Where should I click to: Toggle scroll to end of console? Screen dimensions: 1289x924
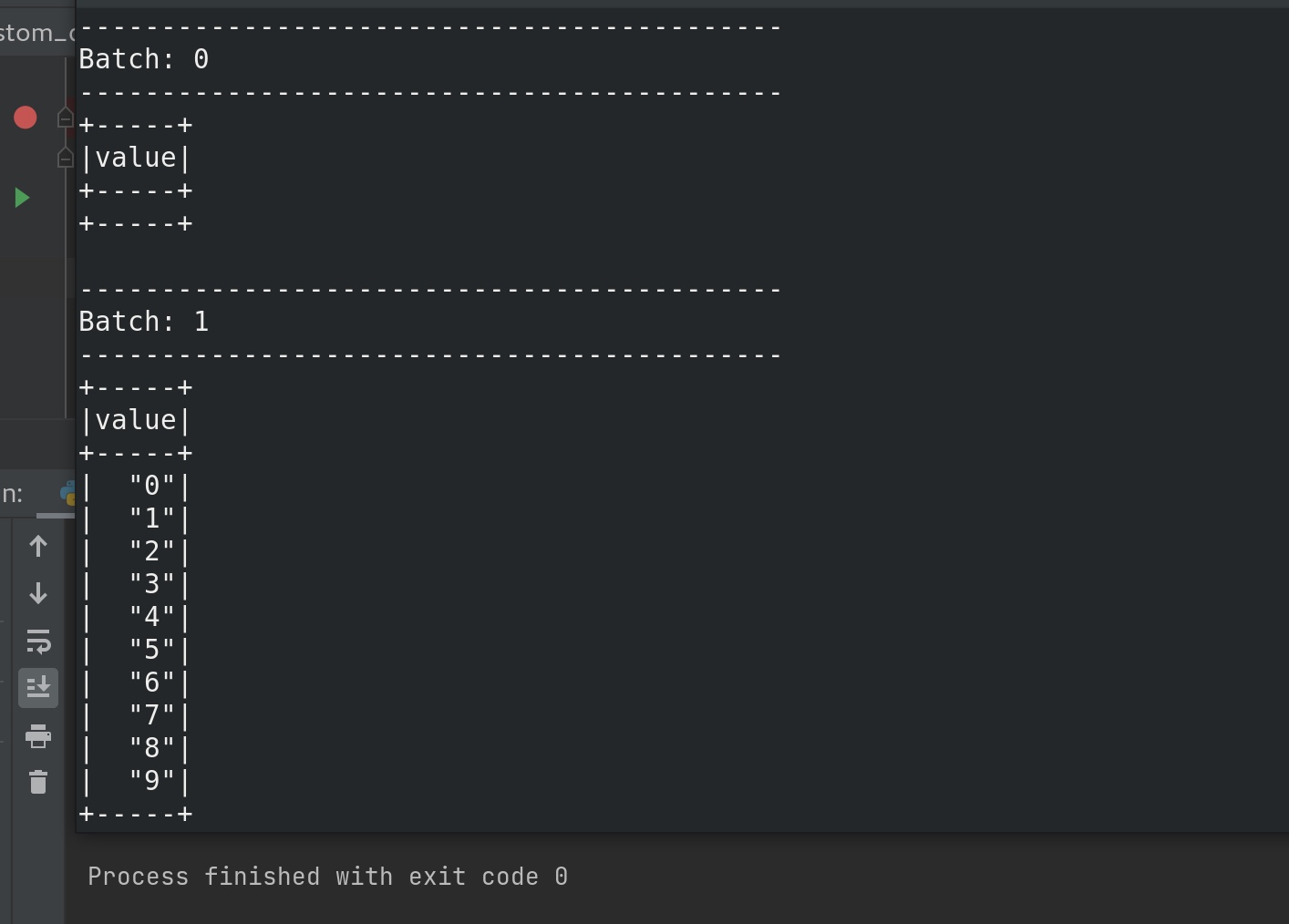(x=38, y=688)
